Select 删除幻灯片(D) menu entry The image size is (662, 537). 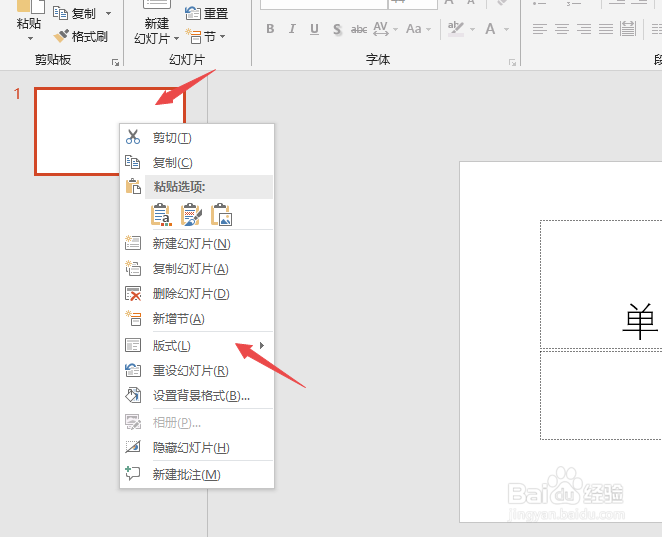(197, 293)
